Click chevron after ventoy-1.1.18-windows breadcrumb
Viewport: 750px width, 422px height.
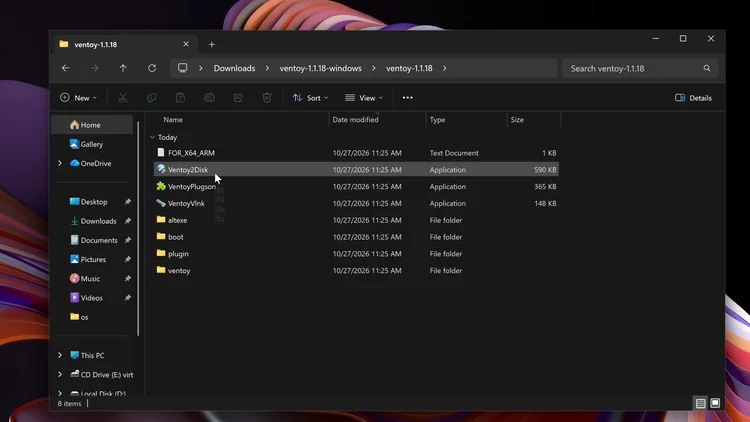[x=374, y=68]
